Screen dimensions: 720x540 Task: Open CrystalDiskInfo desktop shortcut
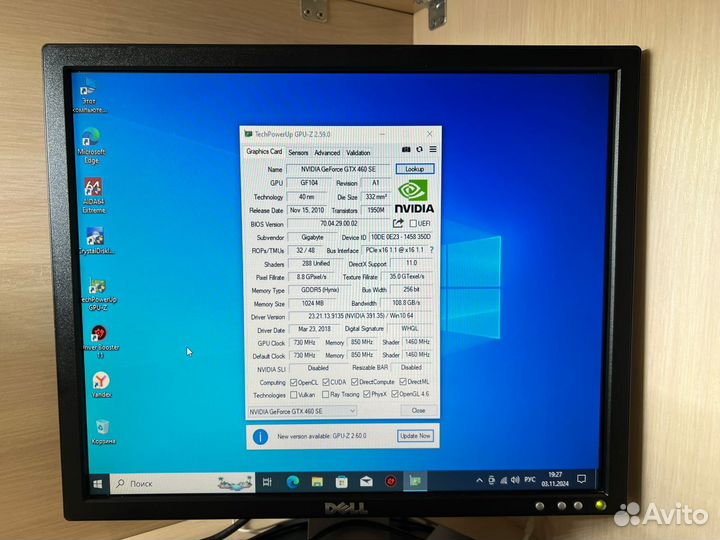[96, 241]
